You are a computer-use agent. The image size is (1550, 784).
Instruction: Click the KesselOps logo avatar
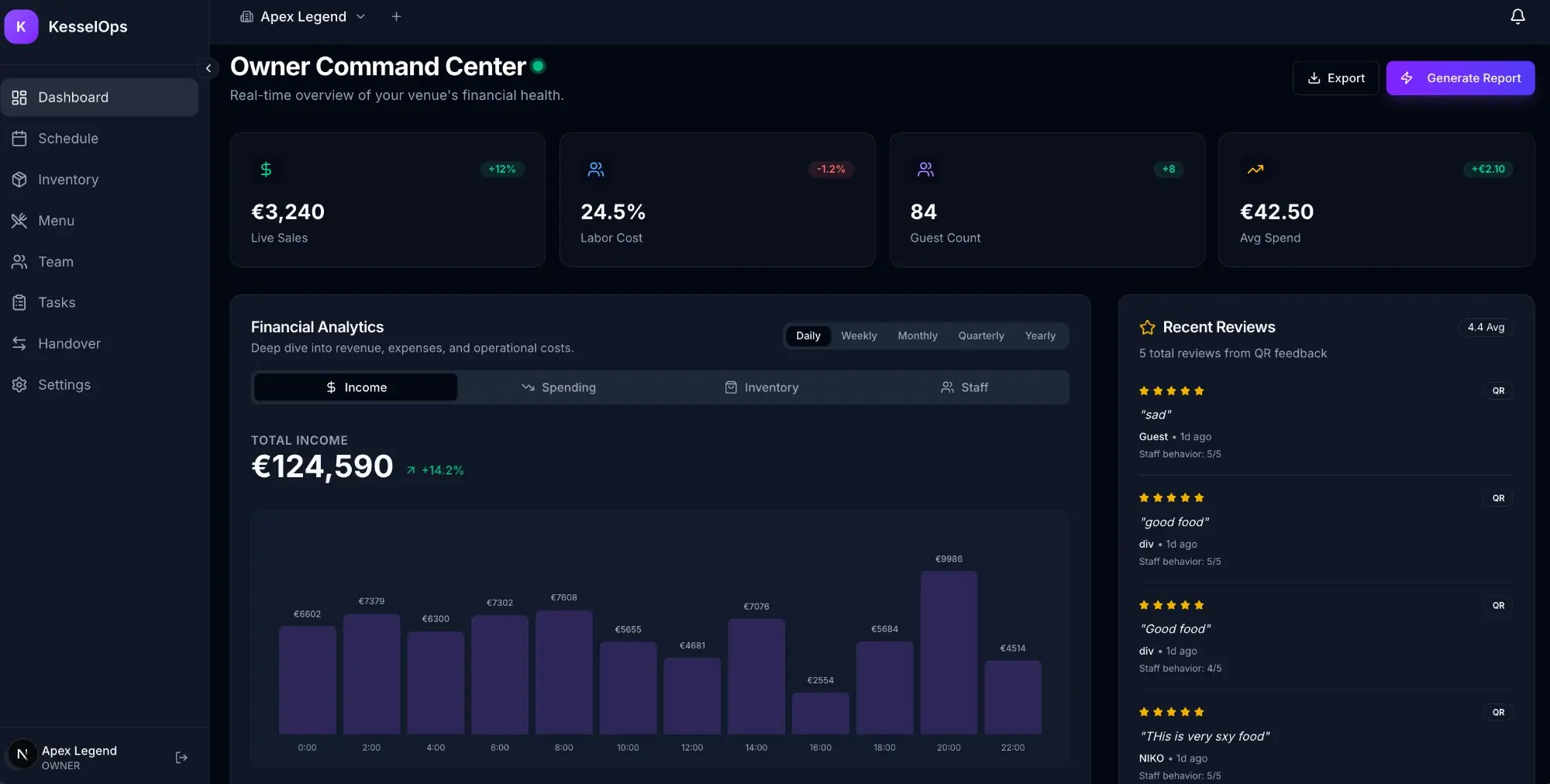point(21,26)
